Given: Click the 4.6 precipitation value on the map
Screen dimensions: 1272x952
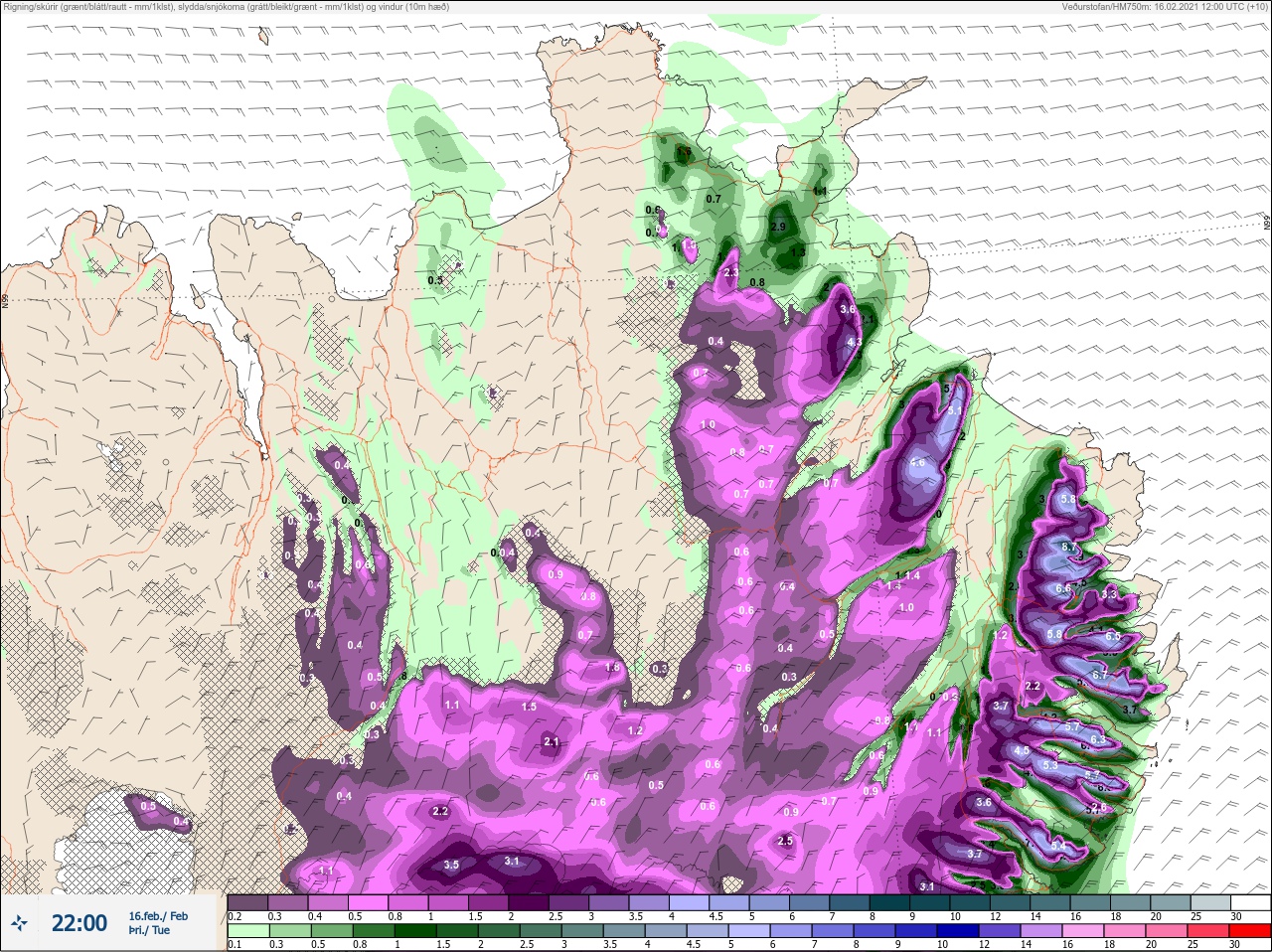Looking at the screenshot, I should click(x=918, y=462).
